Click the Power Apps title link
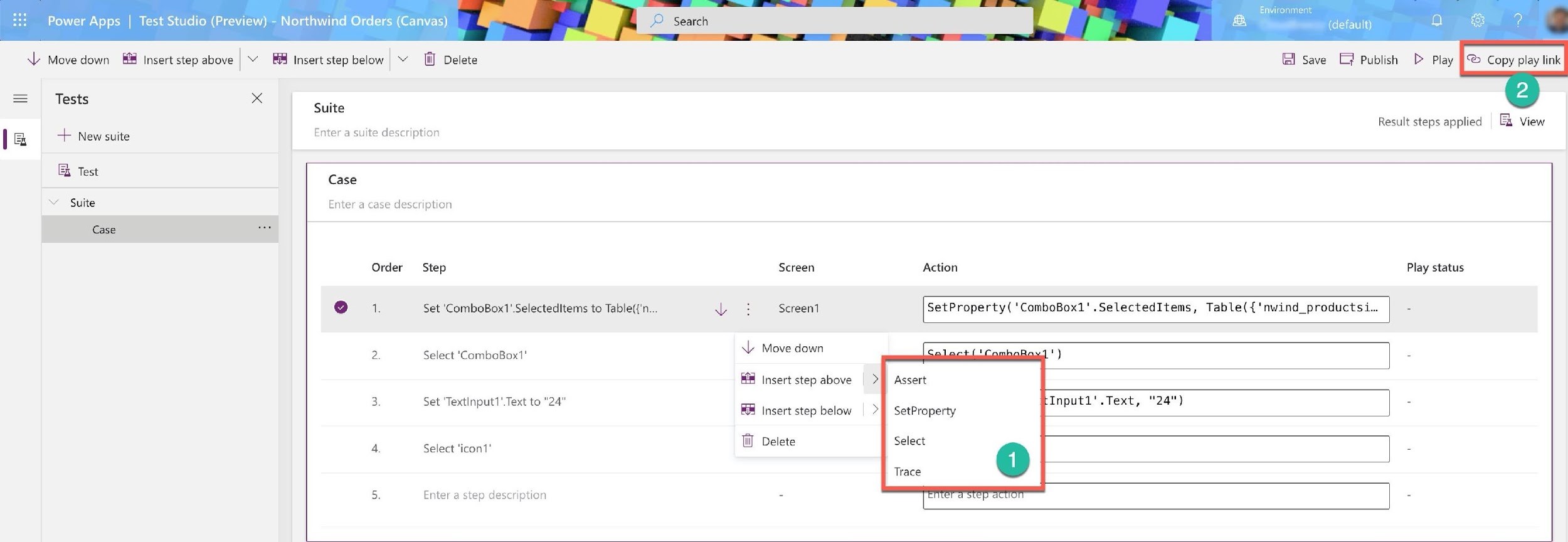This screenshot has width=1568, height=542. tap(84, 21)
